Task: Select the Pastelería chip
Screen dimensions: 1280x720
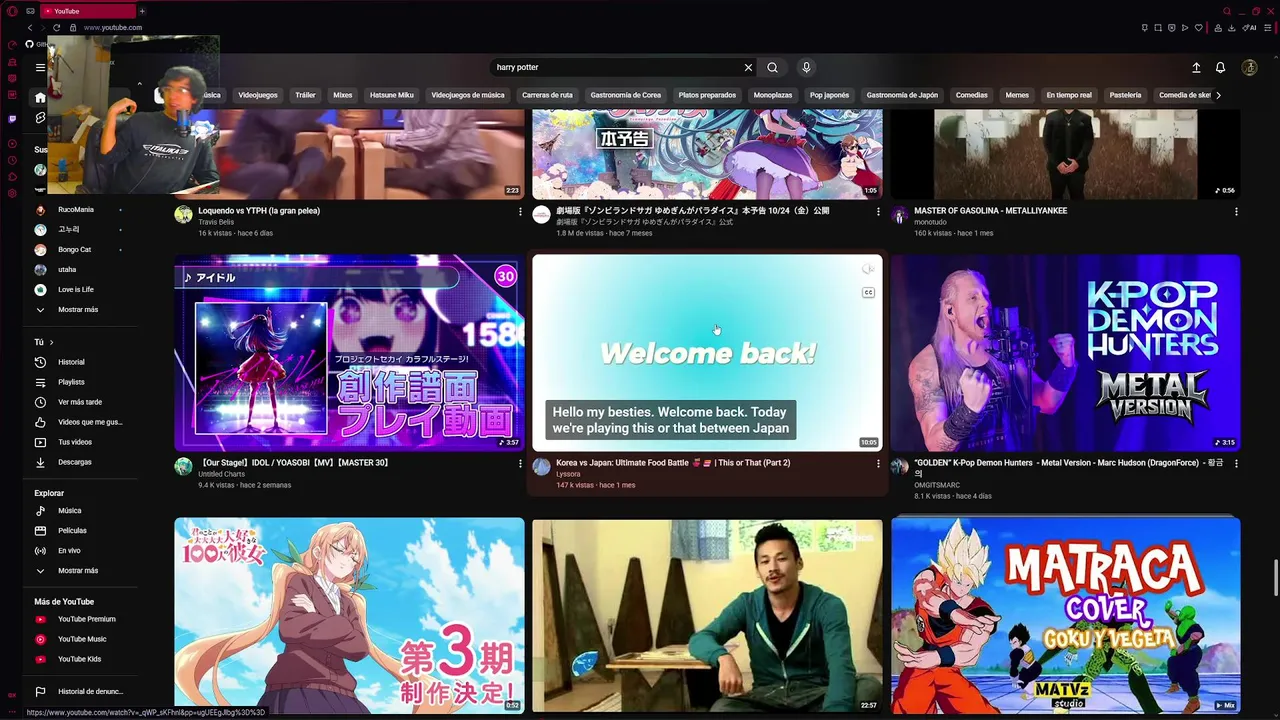Action: 1125,95
